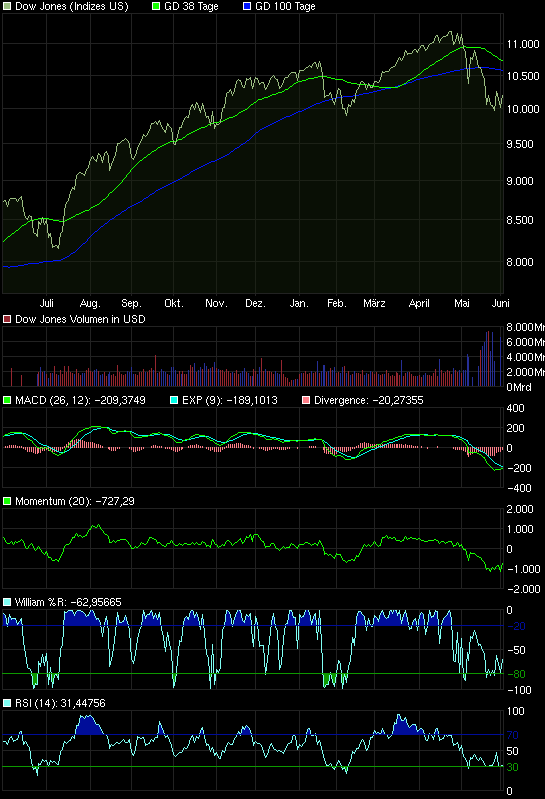Click the 'Juni' month axis label
Viewport: 545px width, 799px height.
point(500,303)
